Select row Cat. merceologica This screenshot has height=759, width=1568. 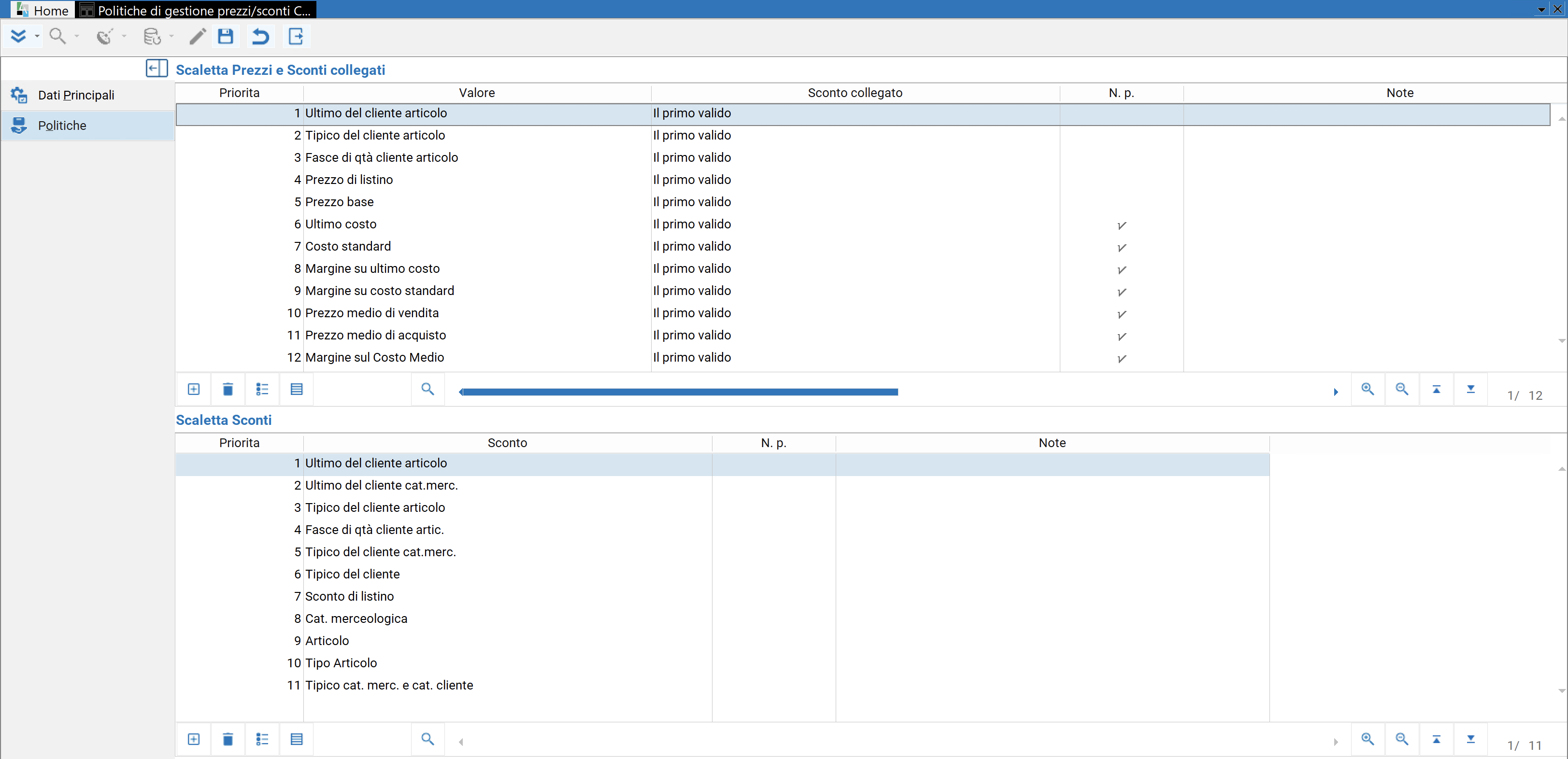point(723,618)
